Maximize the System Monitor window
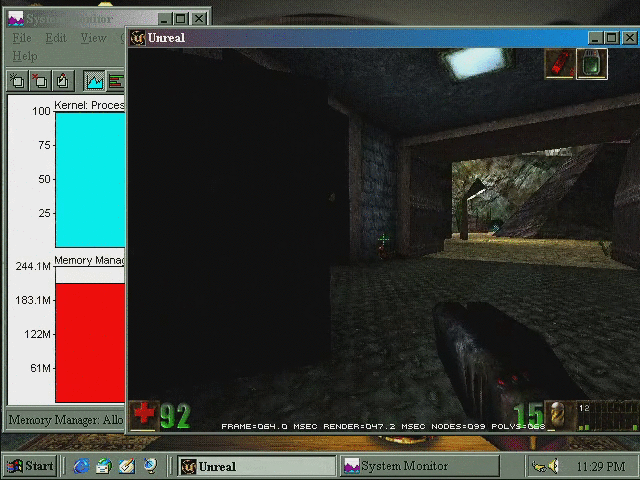This screenshot has width=640, height=480. 180,19
